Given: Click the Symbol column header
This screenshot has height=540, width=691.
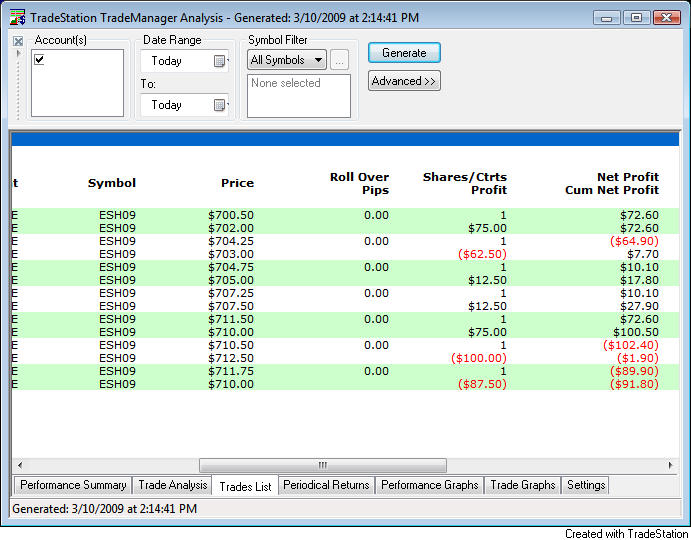Looking at the screenshot, I should point(111,183).
